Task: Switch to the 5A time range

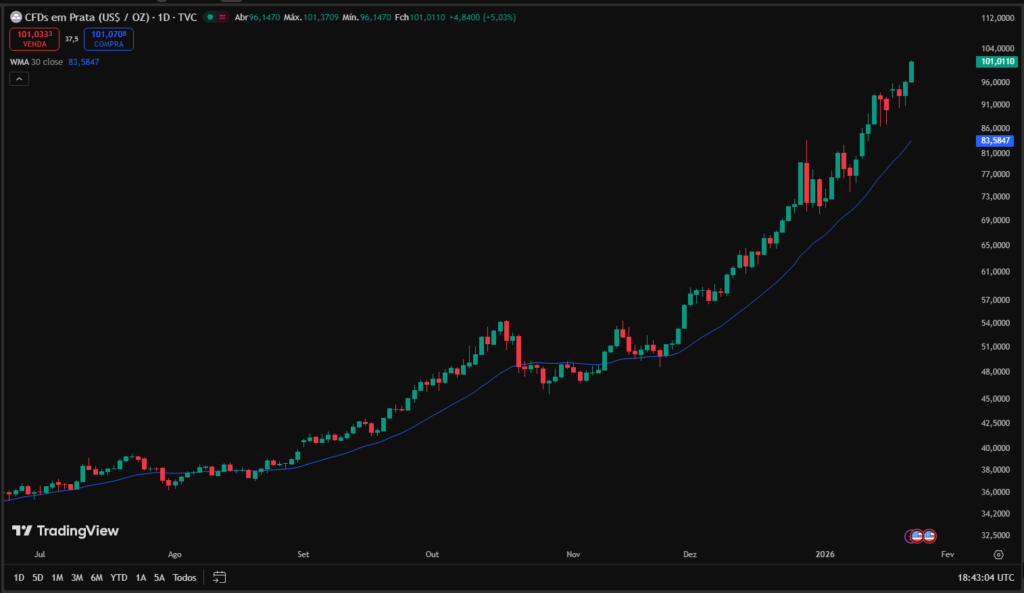Action: pyautogui.click(x=159, y=577)
